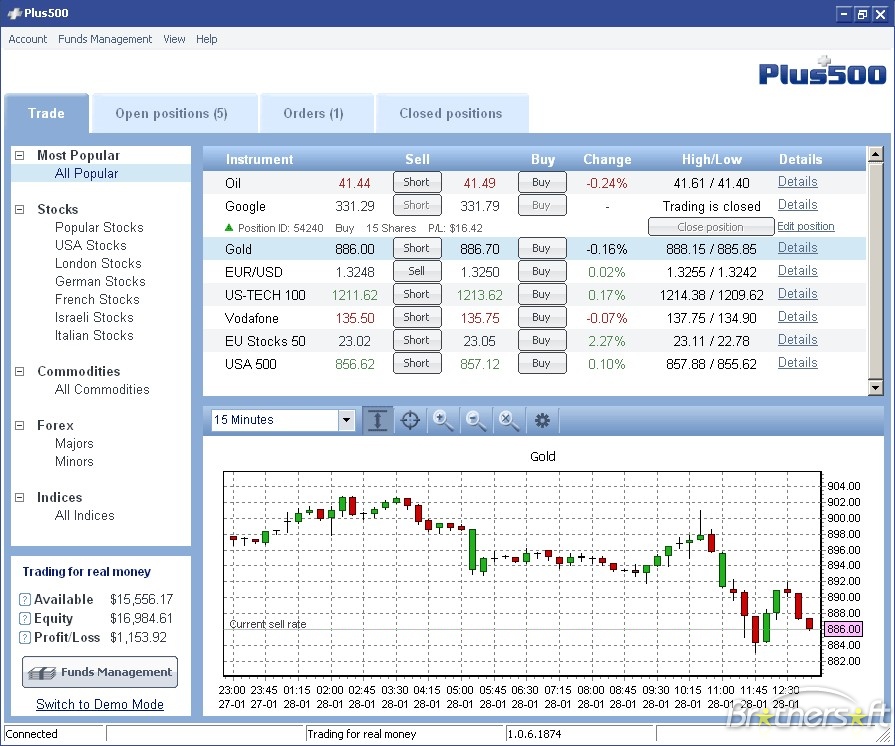Screen dimensions: 895x746
Task: Click the pink 886.00 current rate marker
Action: pos(844,629)
